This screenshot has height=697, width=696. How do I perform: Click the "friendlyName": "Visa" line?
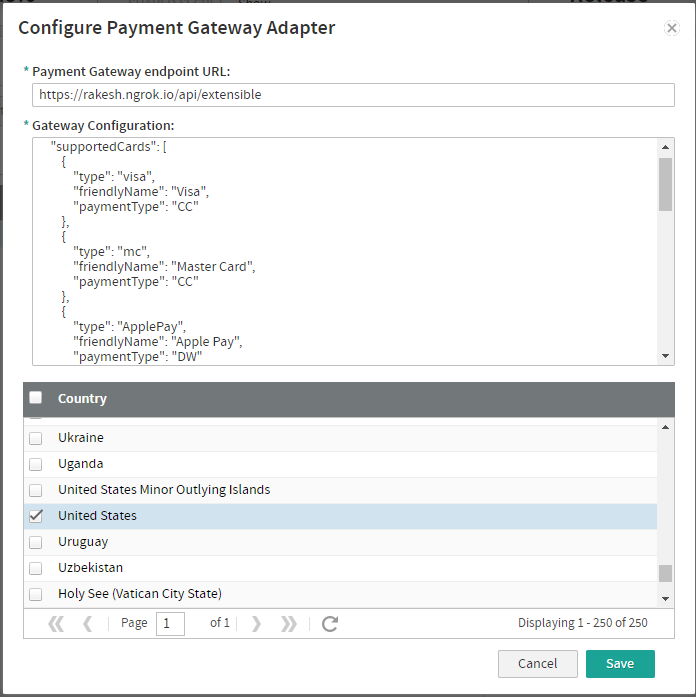coord(141,192)
